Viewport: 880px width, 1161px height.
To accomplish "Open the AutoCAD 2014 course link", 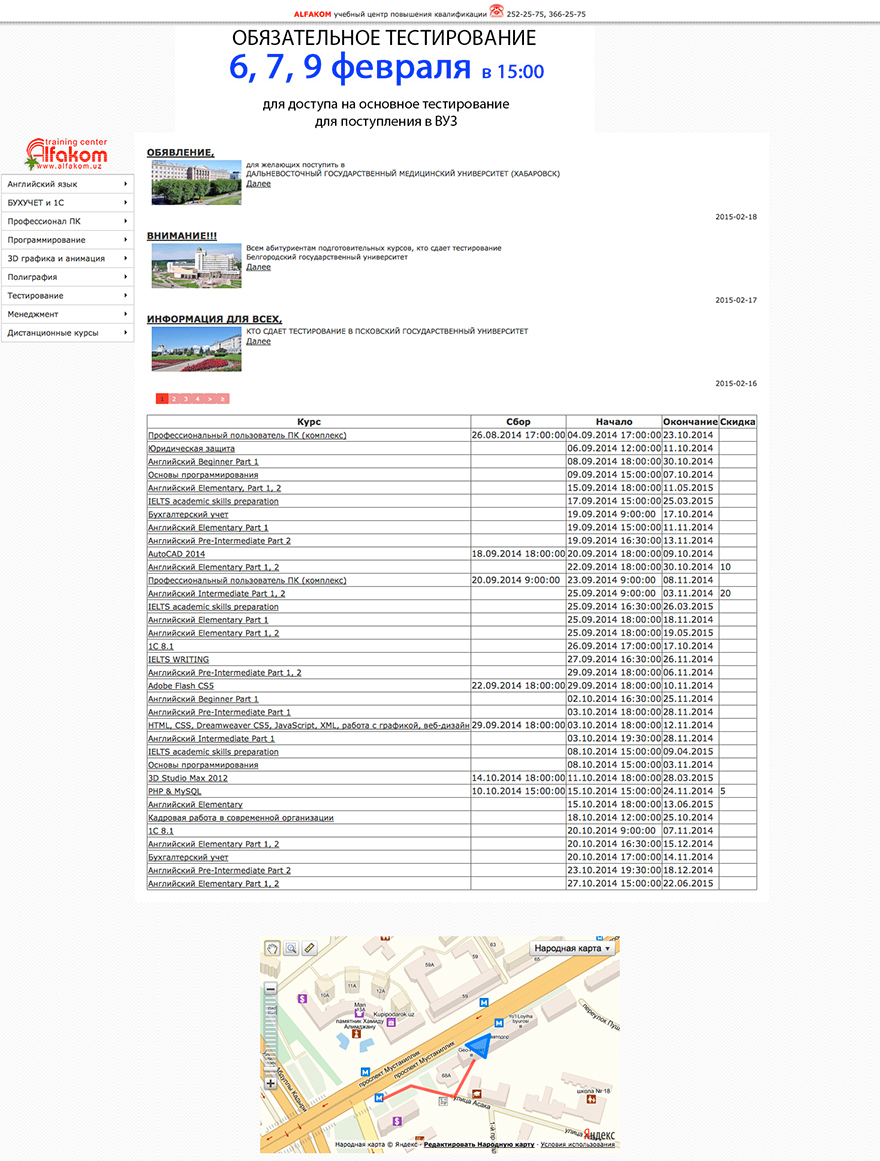I will (x=176, y=554).
